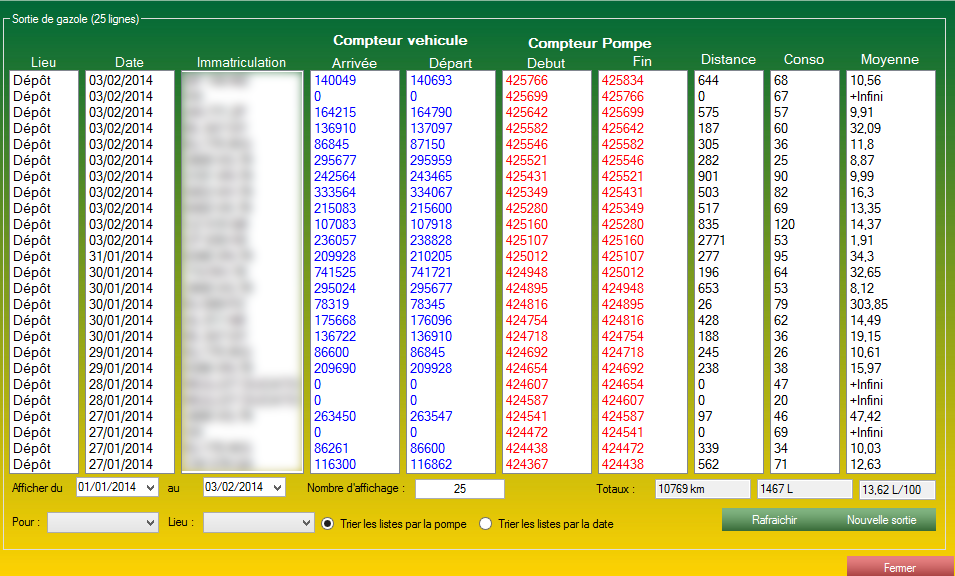Select "Trier les listes par la pompe"
955x576 pixels.
(x=326, y=523)
